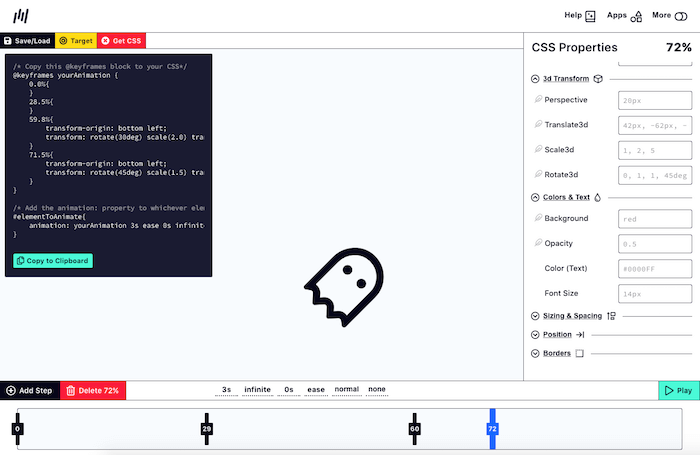Click the feather icon beside Opacity
Viewport: 700px width, 455px height.
(537, 244)
